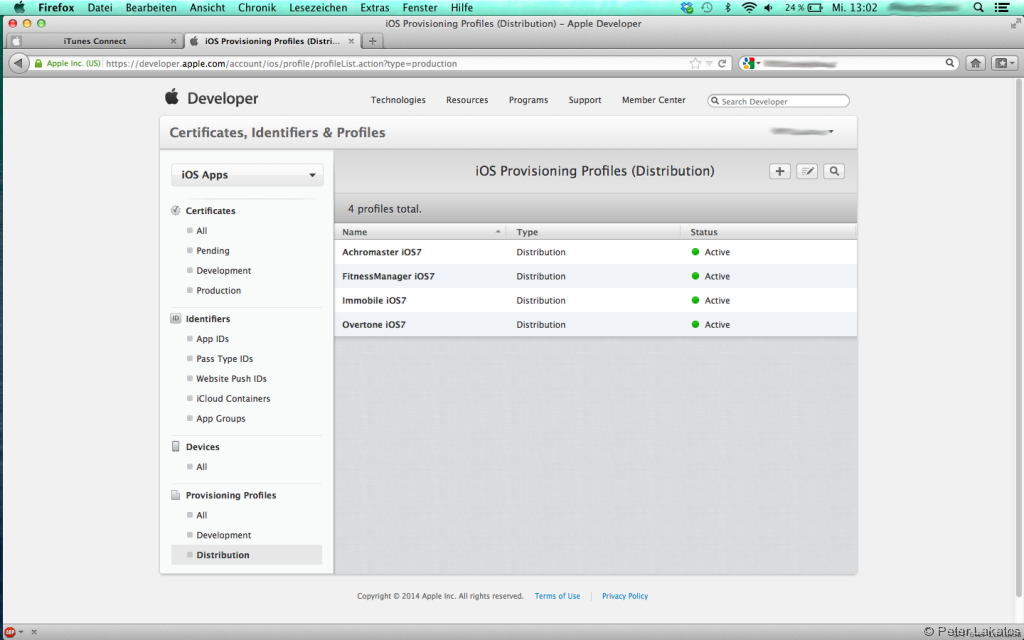This screenshot has width=1024, height=640.
Task: Open the Lesezeichen menu
Action: [318, 8]
